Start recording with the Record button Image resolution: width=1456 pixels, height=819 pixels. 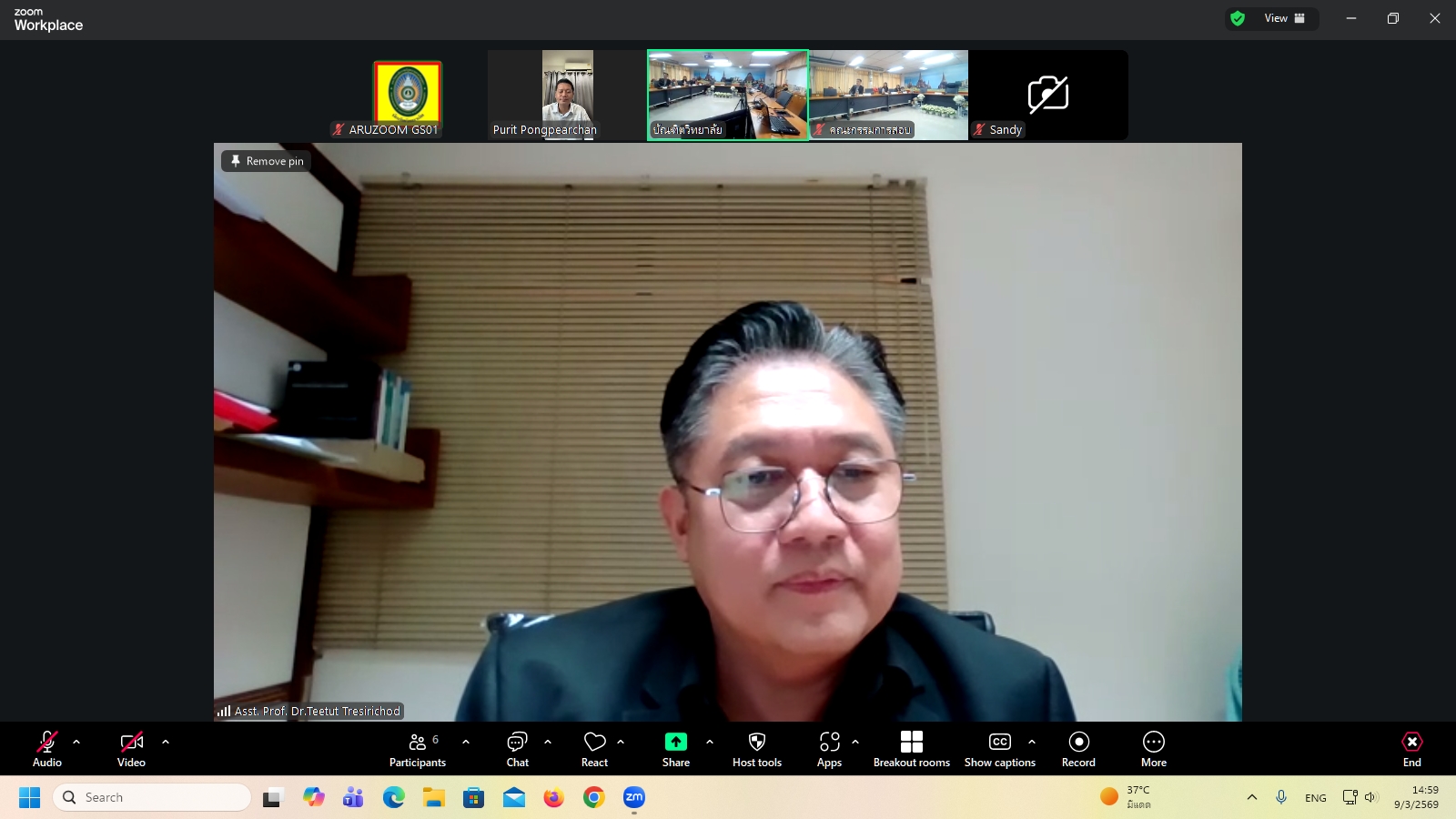coord(1078,749)
